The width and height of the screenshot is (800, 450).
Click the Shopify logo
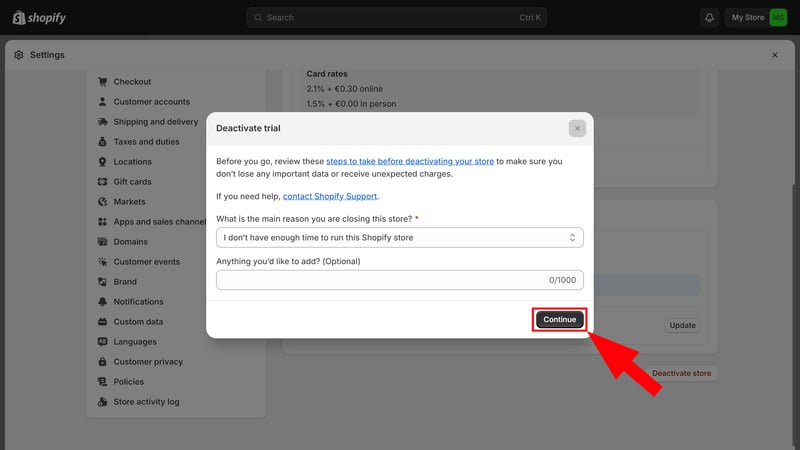[39, 18]
